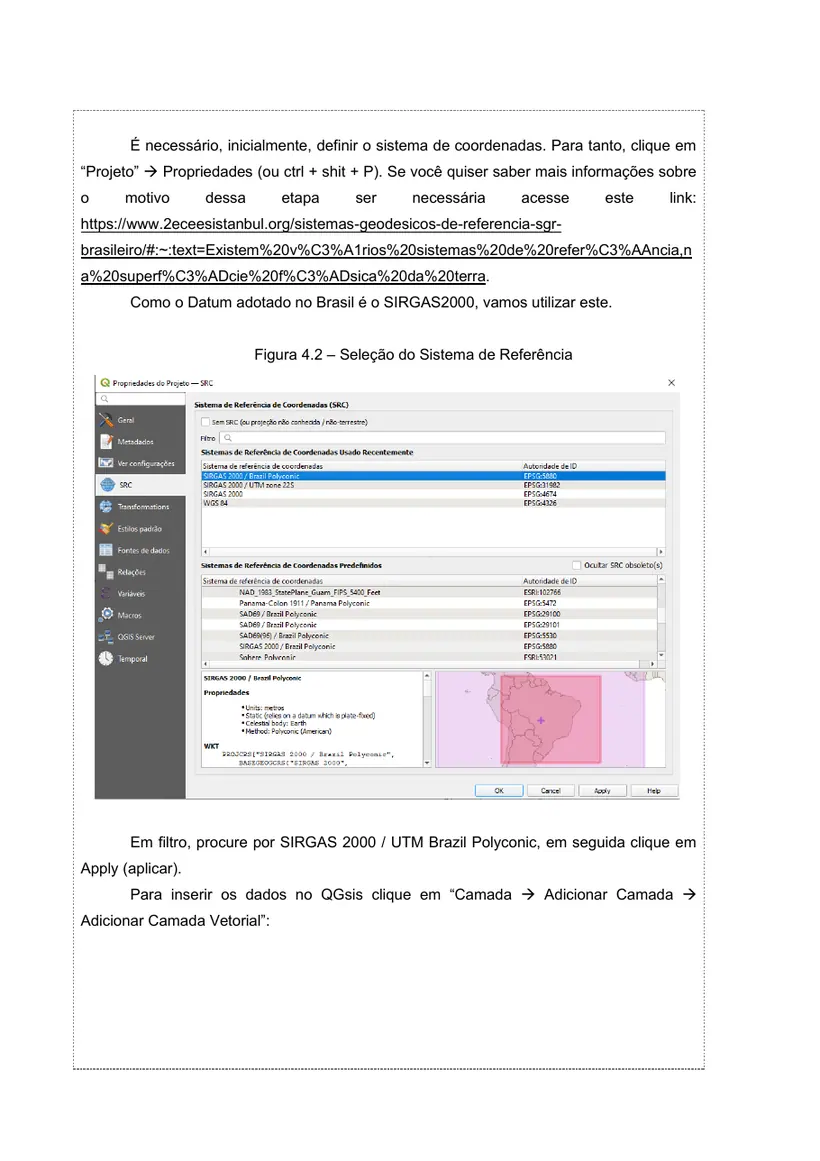This screenshot has height=1161, width=820.
Task: Toggle Ocultar SRC obsoleto(s) checkbox
Action: point(576,565)
